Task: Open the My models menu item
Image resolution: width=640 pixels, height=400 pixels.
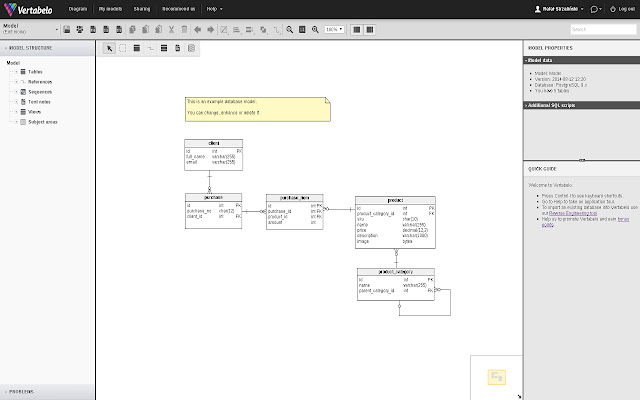Action: (x=111, y=8)
